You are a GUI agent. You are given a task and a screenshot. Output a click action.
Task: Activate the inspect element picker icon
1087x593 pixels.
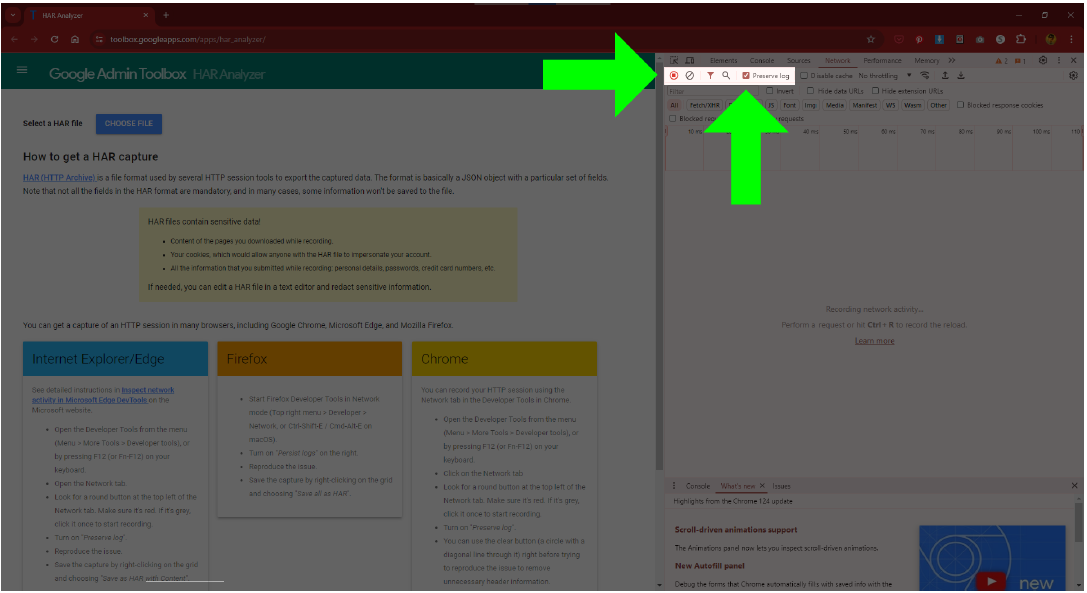(x=674, y=61)
